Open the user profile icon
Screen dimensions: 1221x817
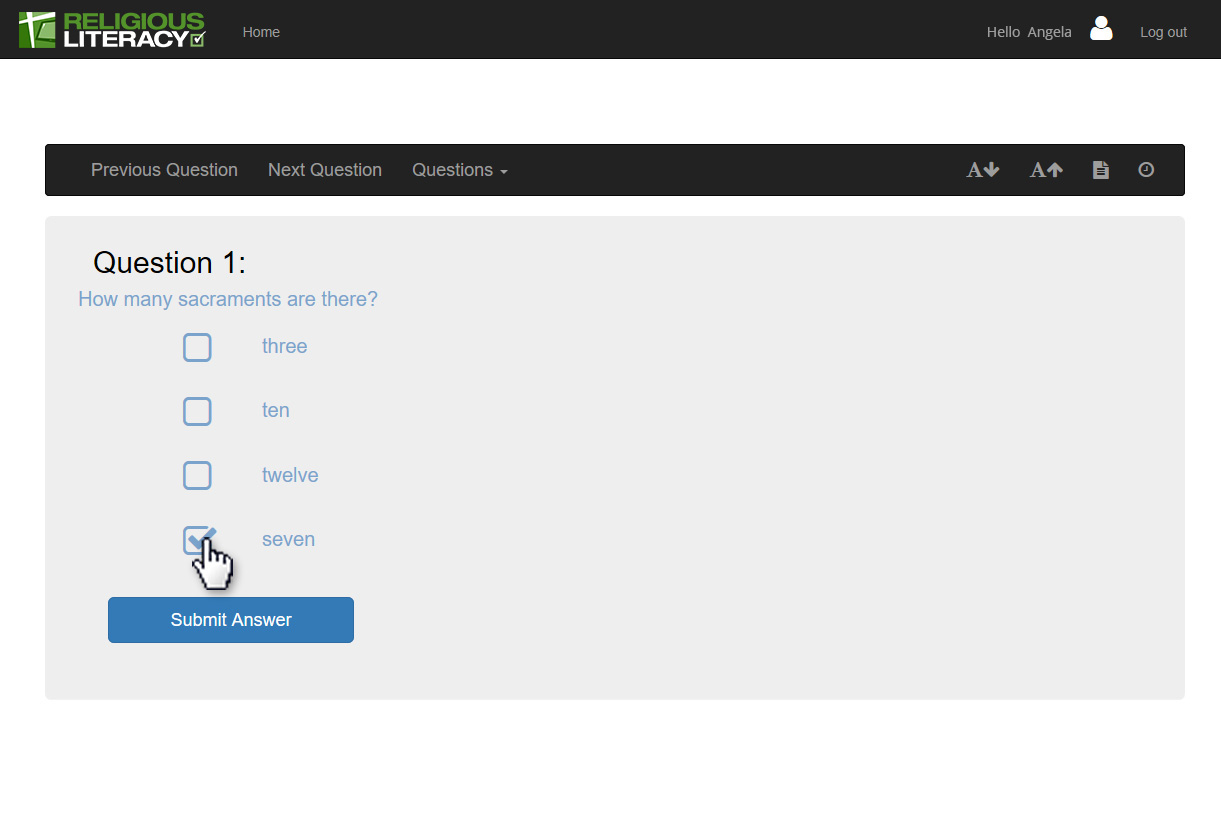point(1101,29)
